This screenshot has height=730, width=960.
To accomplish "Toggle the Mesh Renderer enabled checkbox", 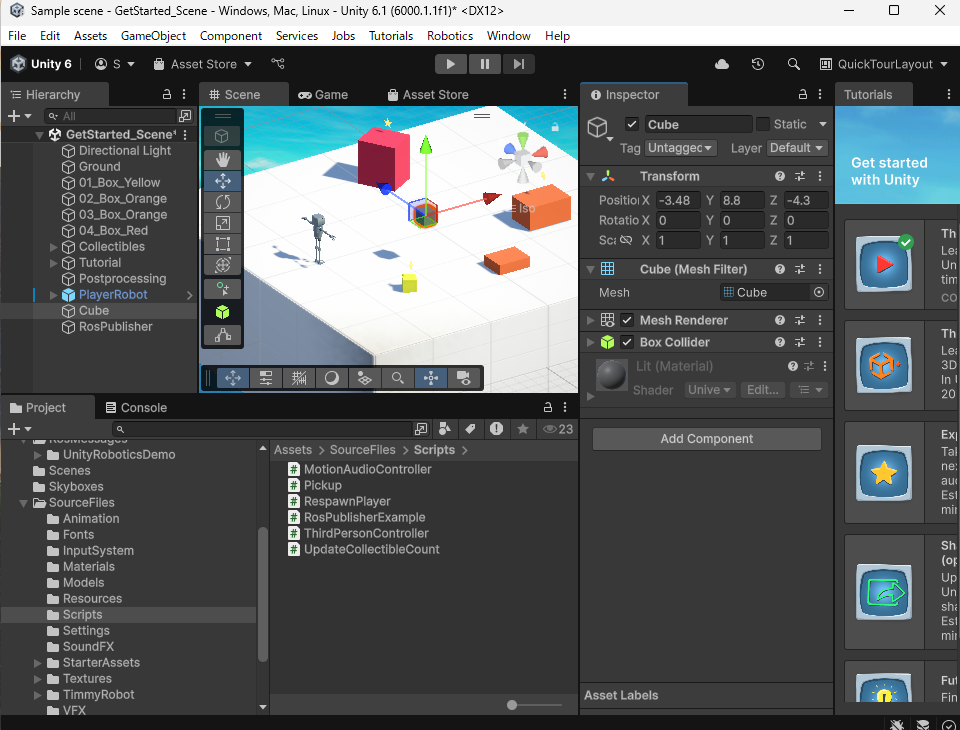I will (627, 320).
